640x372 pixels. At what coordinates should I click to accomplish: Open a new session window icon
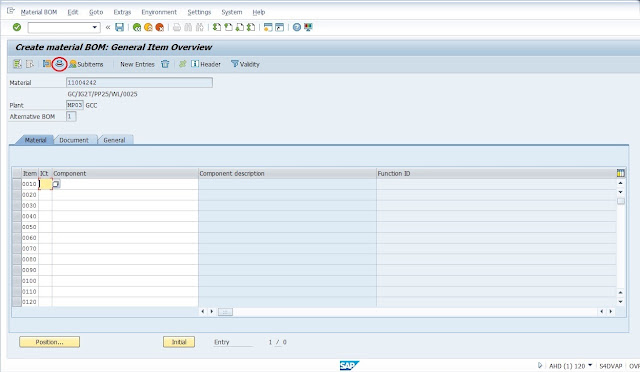point(268,27)
